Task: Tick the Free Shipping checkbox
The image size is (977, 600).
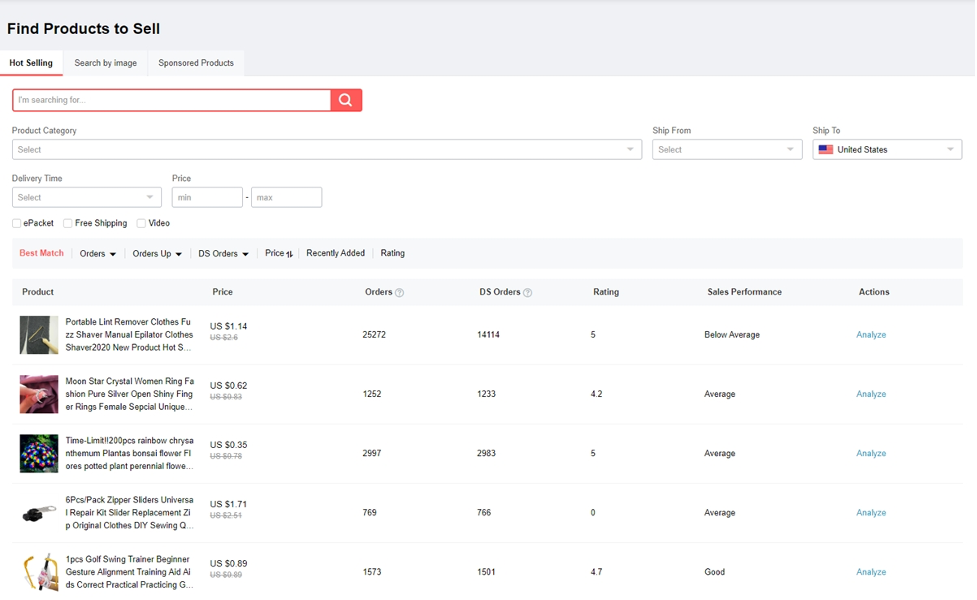Action: pyautogui.click(x=68, y=223)
